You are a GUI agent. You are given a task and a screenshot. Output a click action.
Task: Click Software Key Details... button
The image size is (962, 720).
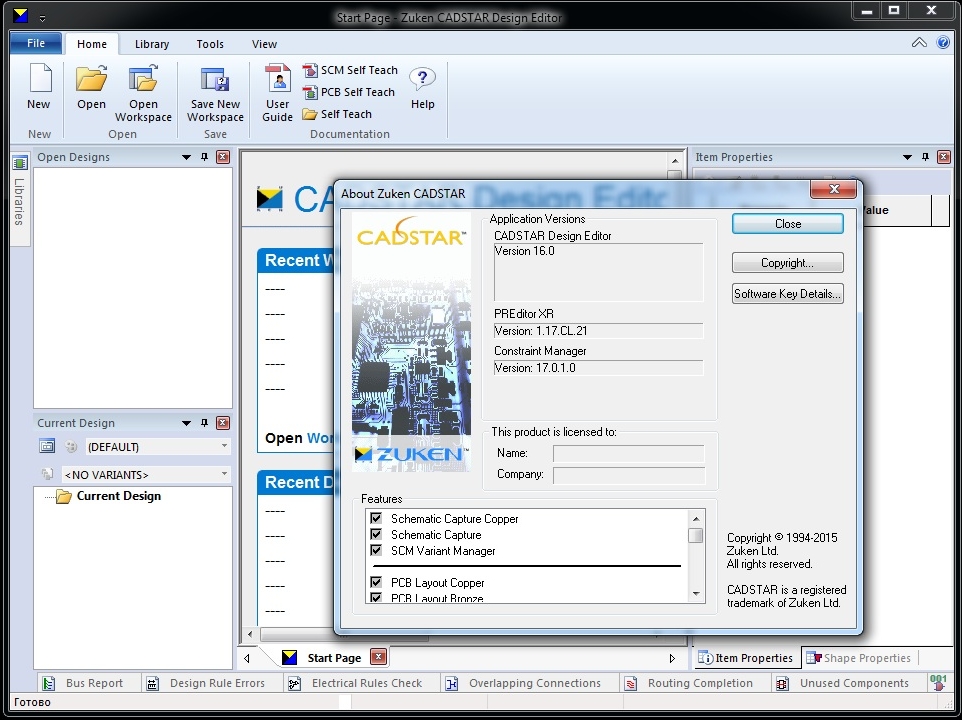[x=788, y=293]
